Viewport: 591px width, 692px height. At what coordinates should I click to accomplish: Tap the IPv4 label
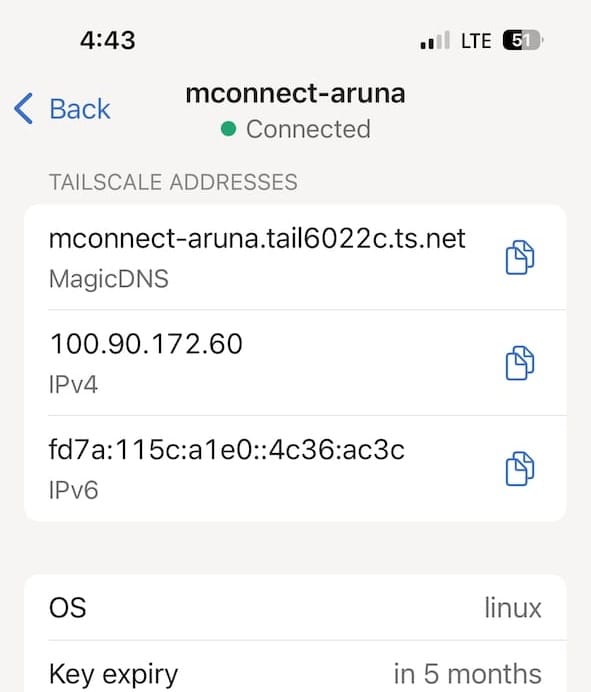73,384
